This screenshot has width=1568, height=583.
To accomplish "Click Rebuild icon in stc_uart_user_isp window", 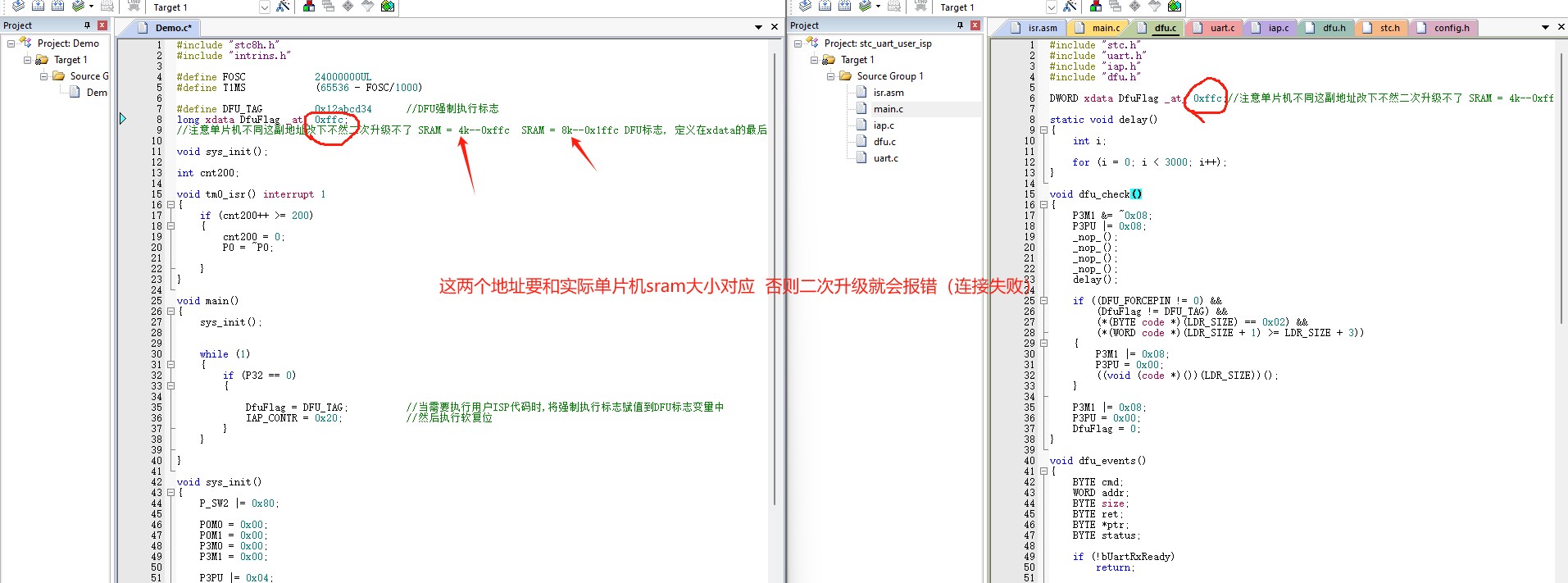I will [x=844, y=6].
